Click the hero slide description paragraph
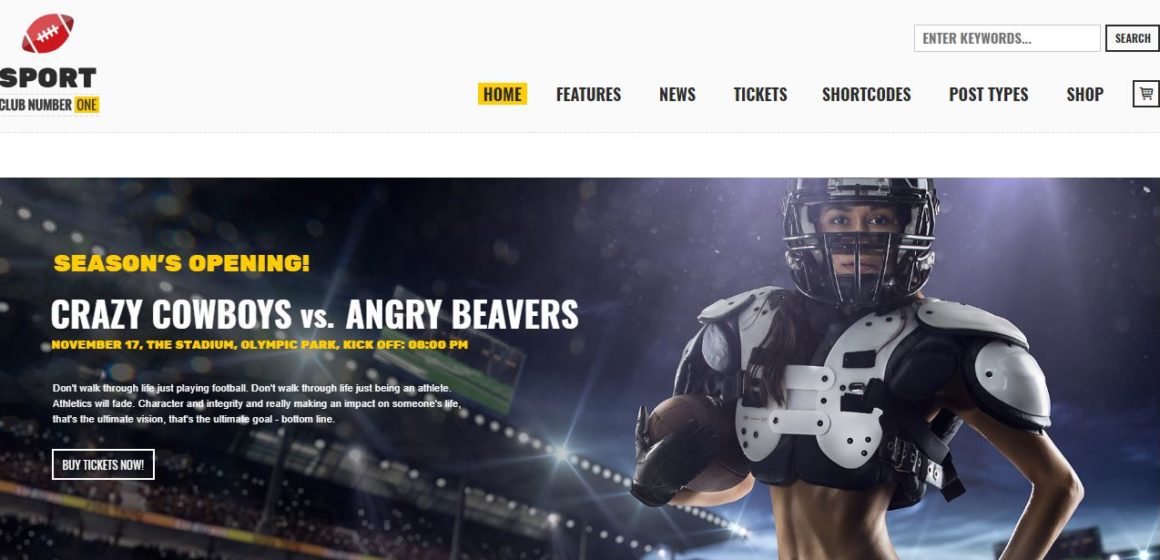Image resolution: width=1160 pixels, height=560 pixels. tap(257, 403)
